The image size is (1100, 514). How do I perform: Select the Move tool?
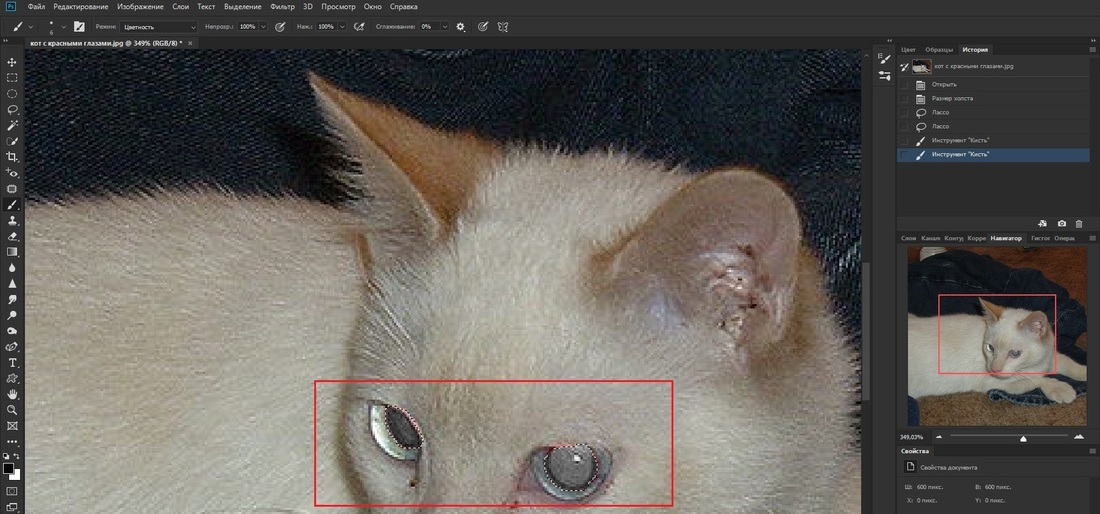coord(12,62)
